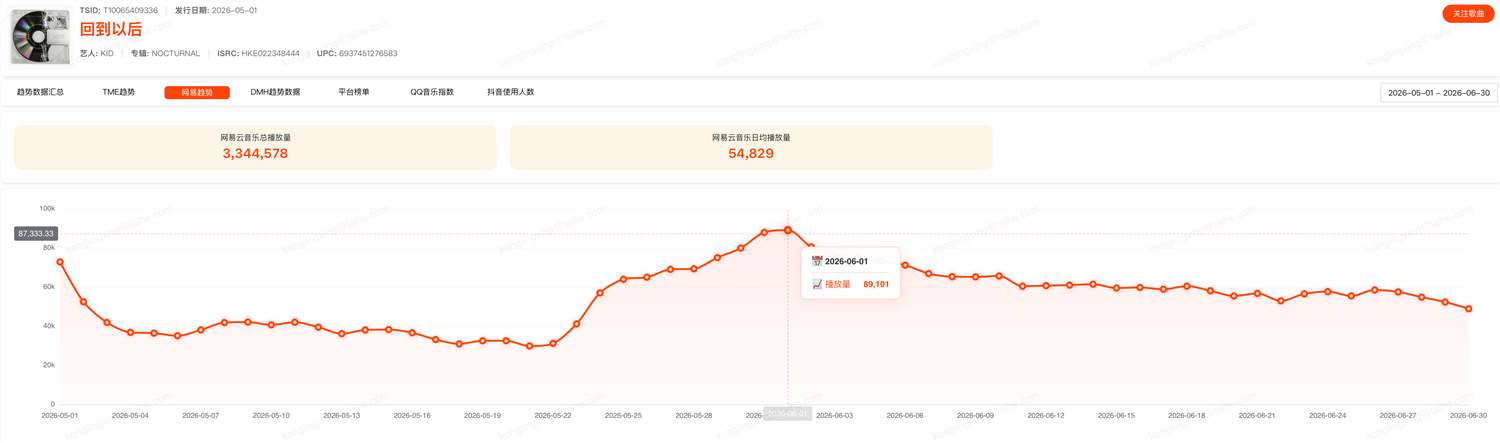This screenshot has height=443, width=1500.
Task: Show the 抖音使用人数 tab
Action: (511, 92)
